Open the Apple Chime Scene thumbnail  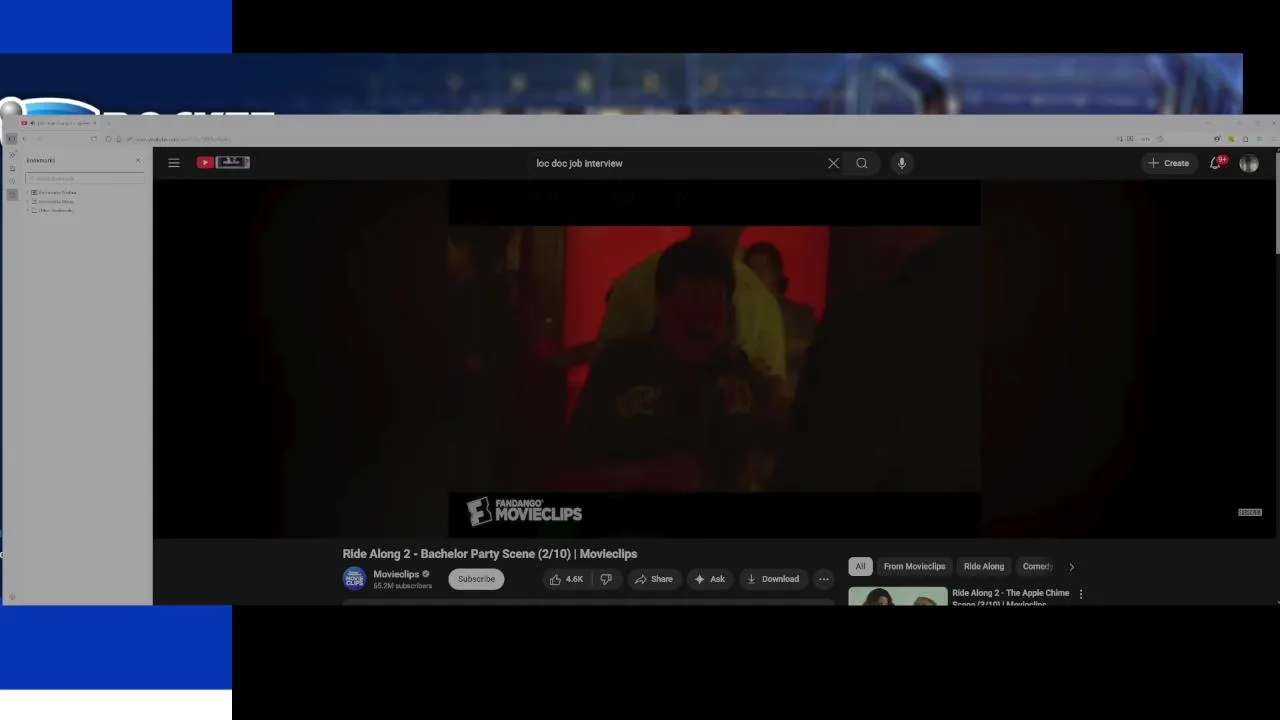(x=898, y=596)
